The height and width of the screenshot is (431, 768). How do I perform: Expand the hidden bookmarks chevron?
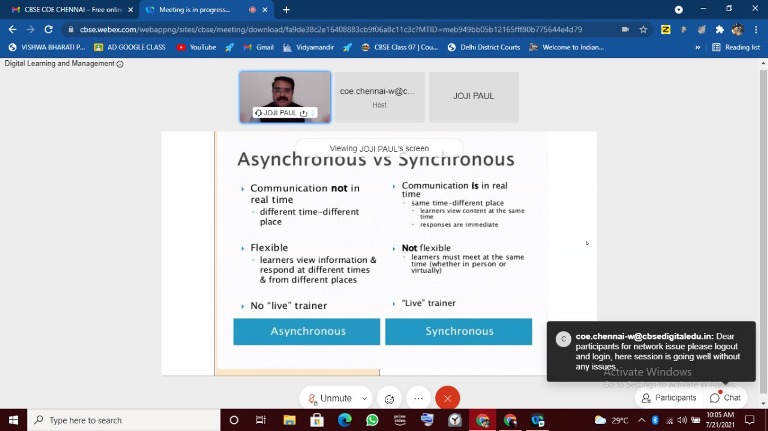698,47
